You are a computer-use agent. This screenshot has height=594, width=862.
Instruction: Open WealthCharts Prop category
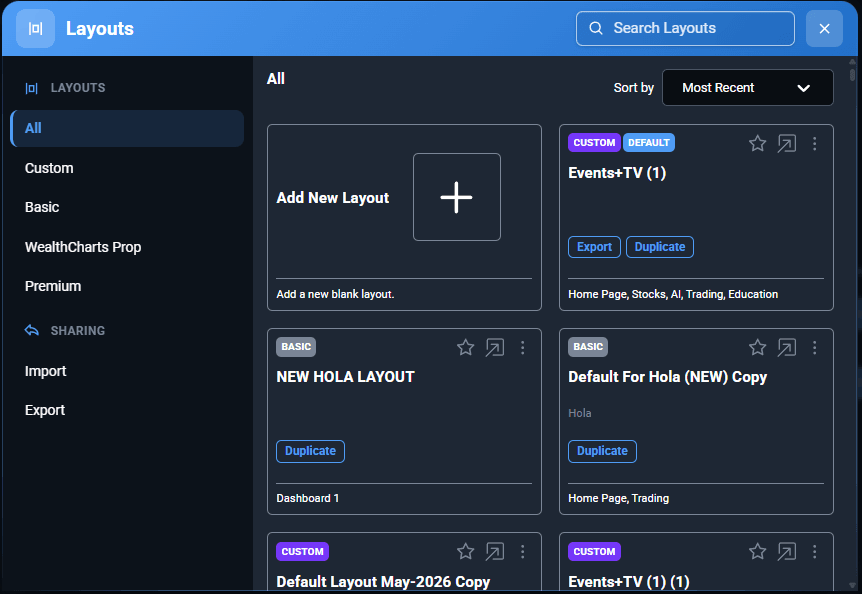pos(83,247)
